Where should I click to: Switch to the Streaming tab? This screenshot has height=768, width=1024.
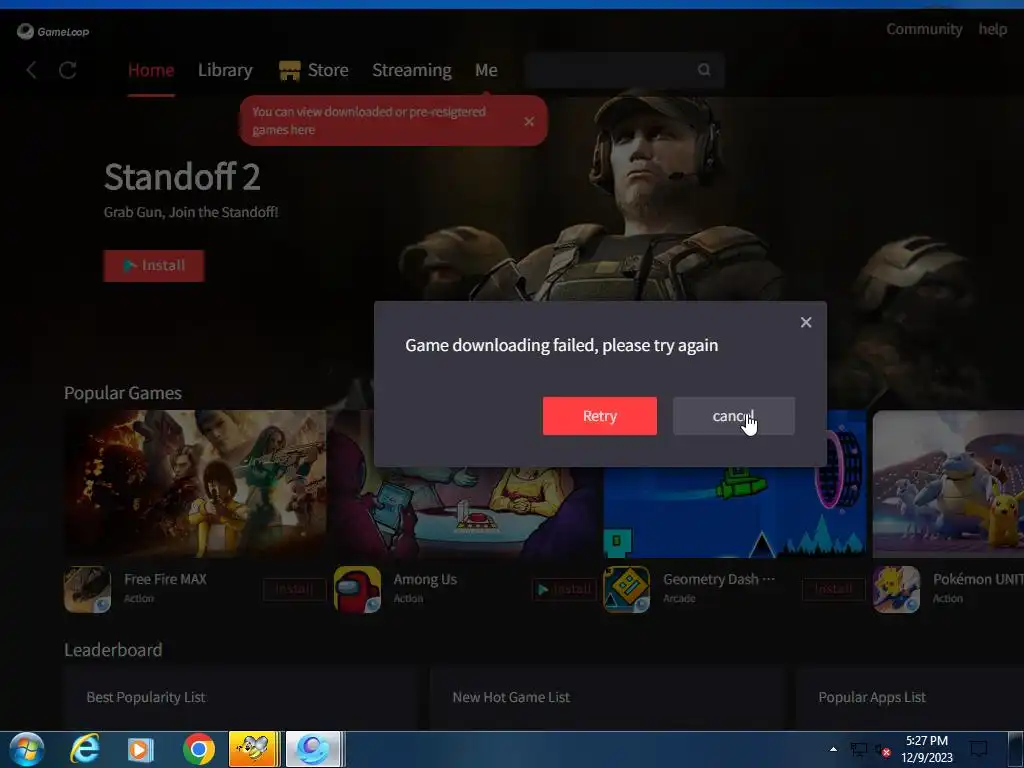coord(411,70)
